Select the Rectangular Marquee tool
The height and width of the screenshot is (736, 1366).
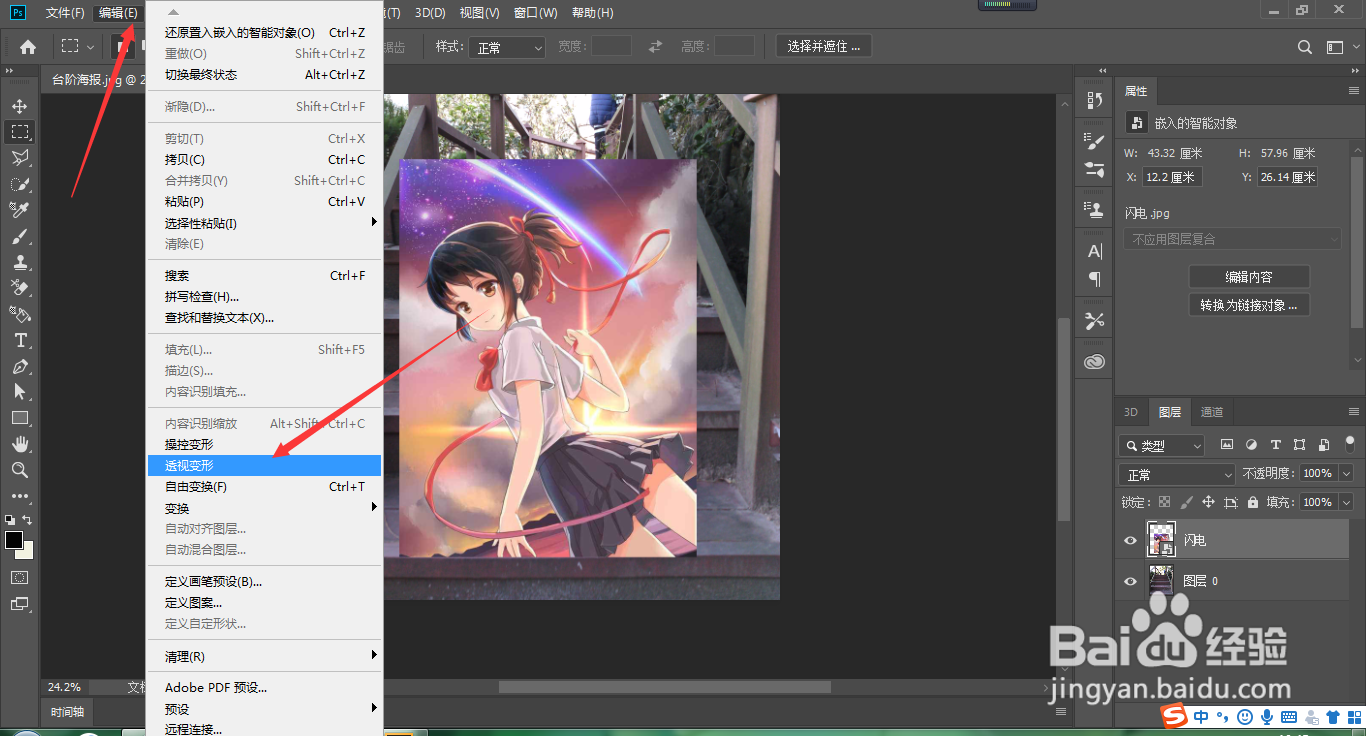tap(20, 132)
